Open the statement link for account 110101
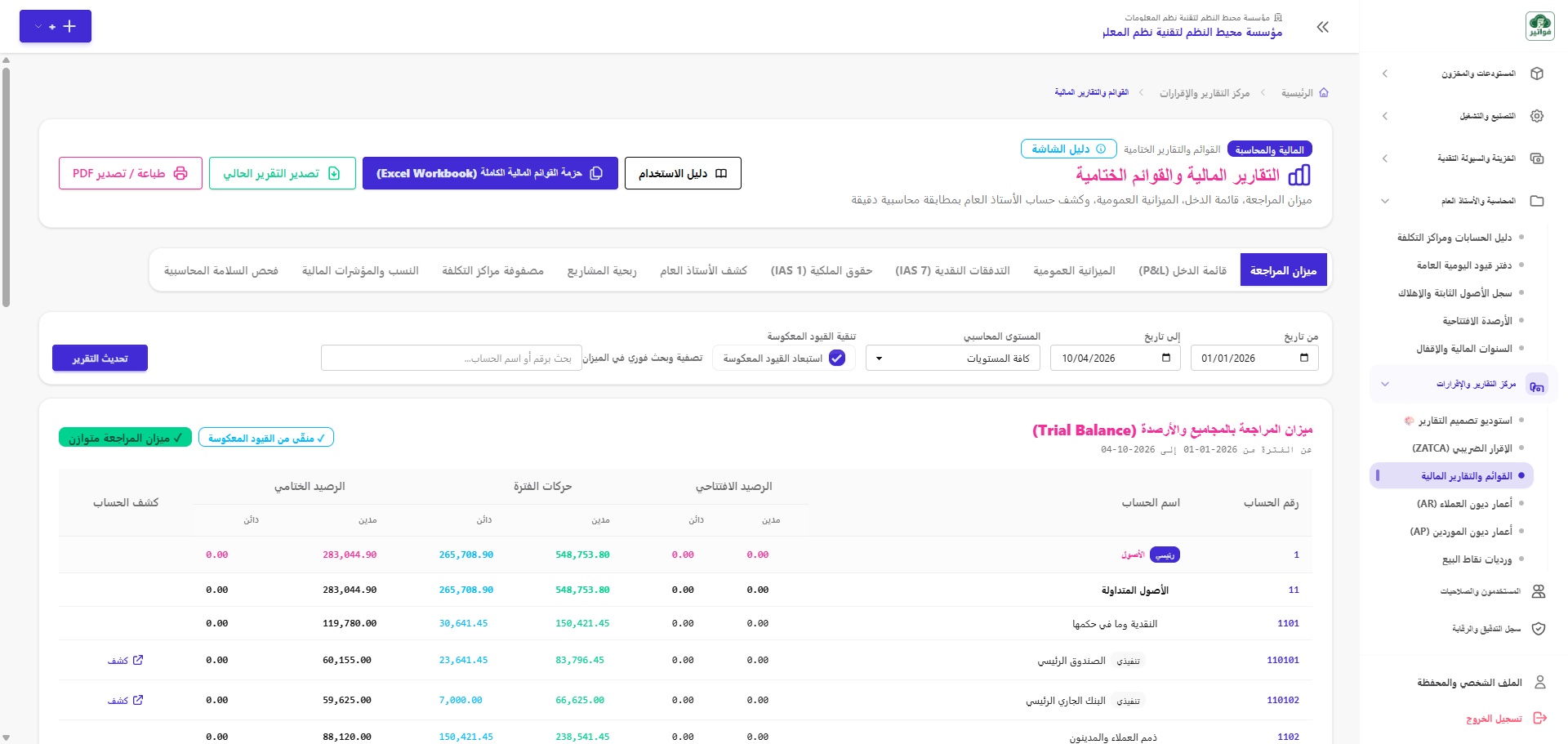Image resolution: width=1568 pixels, height=744 pixels. click(125, 660)
